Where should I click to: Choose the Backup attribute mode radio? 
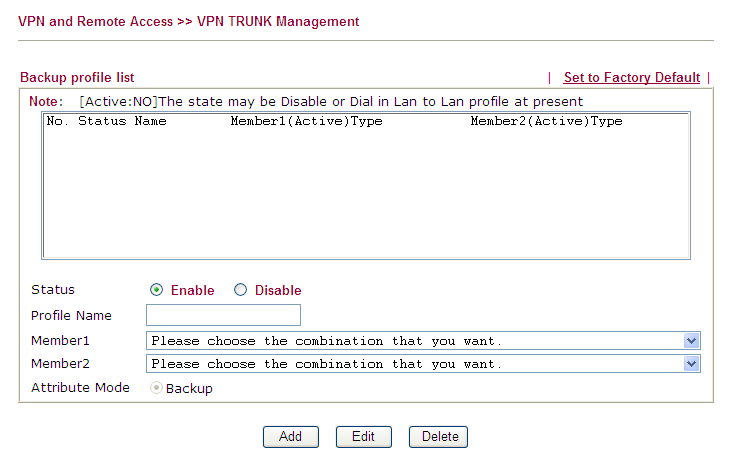[156, 388]
